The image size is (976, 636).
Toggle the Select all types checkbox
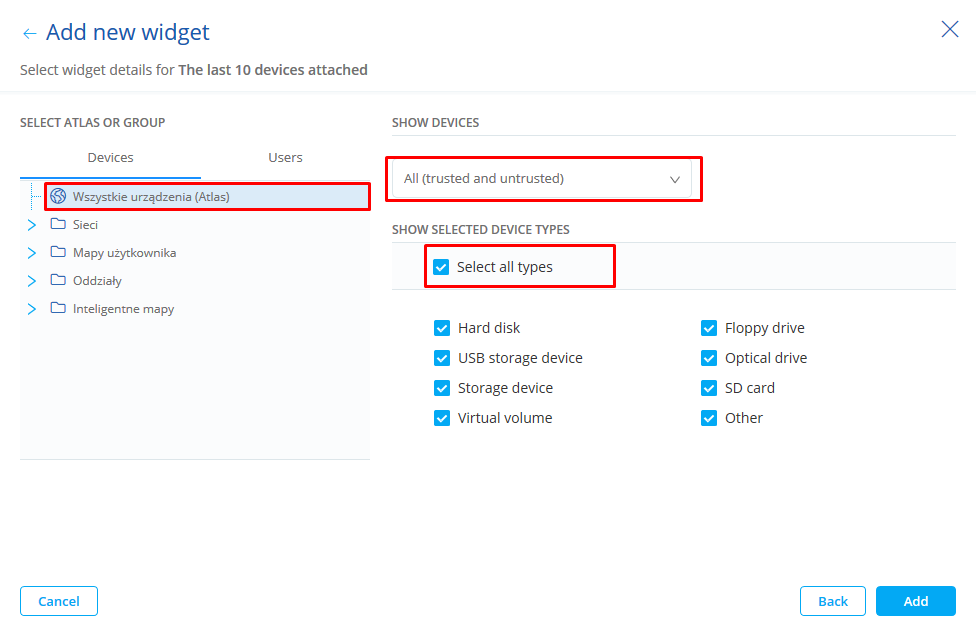pos(441,267)
